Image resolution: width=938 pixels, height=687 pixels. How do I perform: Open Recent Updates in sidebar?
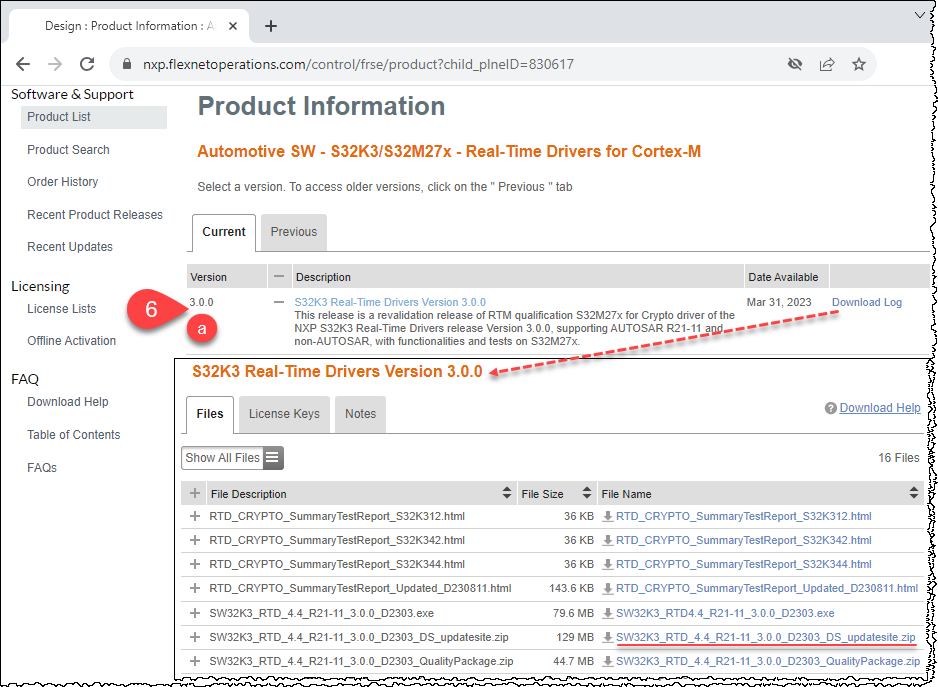[x=69, y=247]
